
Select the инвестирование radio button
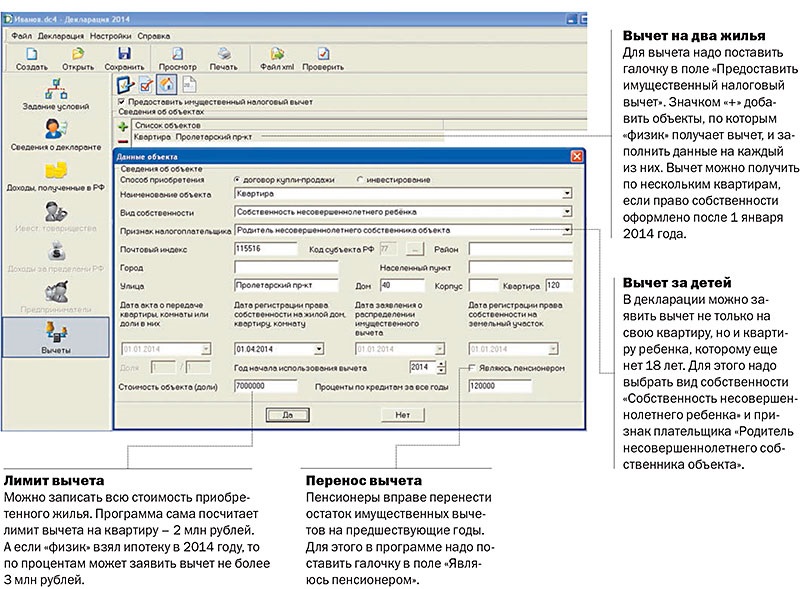point(360,179)
